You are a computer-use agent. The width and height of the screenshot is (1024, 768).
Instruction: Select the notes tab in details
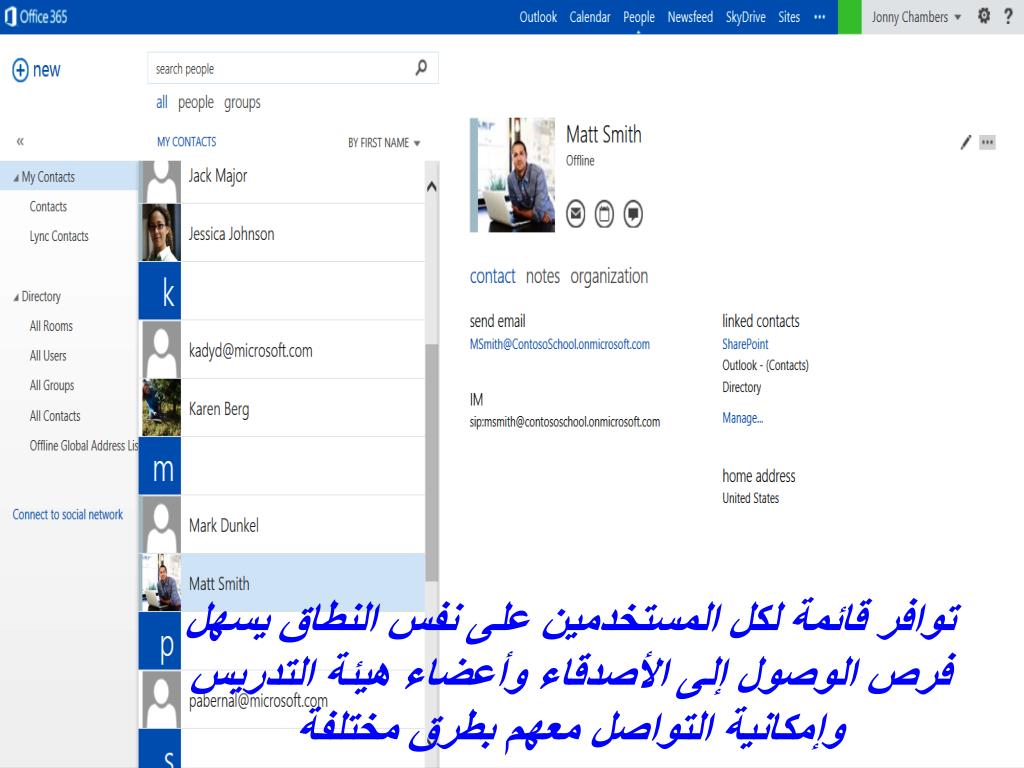click(543, 276)
